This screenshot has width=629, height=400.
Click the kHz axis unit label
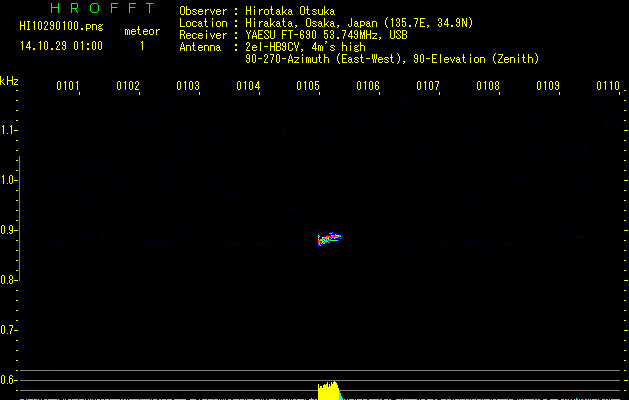click(x=9, y=81)
